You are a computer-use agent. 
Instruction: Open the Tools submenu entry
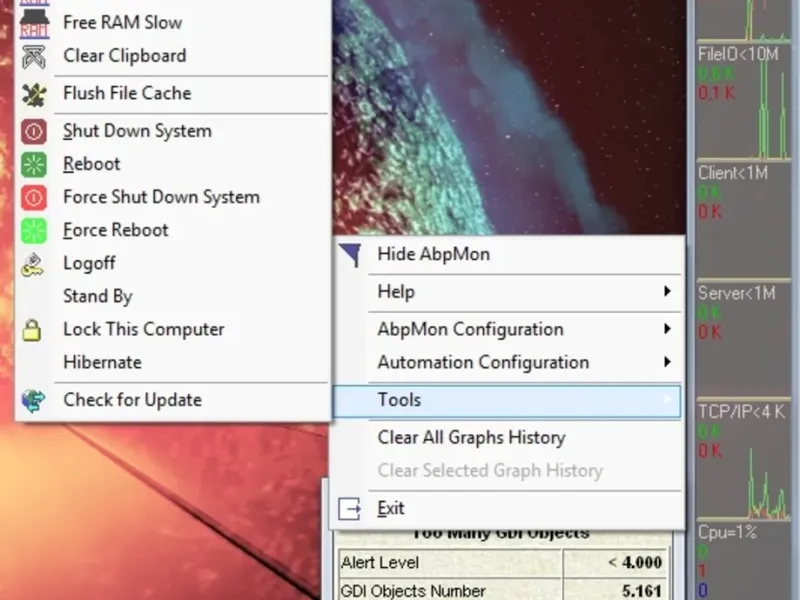click(x=507, y=401)
